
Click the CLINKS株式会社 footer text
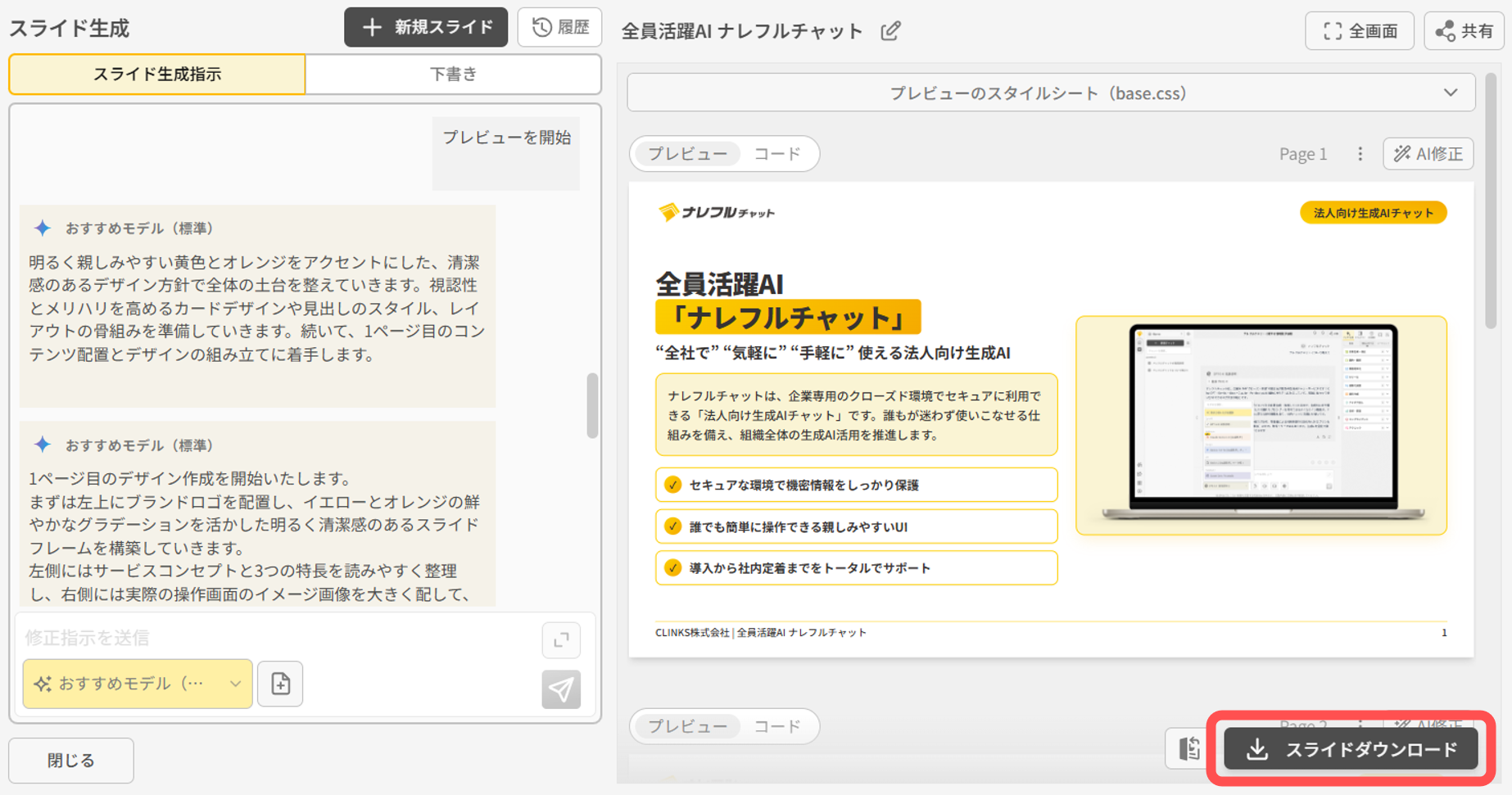tap(761, 632)
